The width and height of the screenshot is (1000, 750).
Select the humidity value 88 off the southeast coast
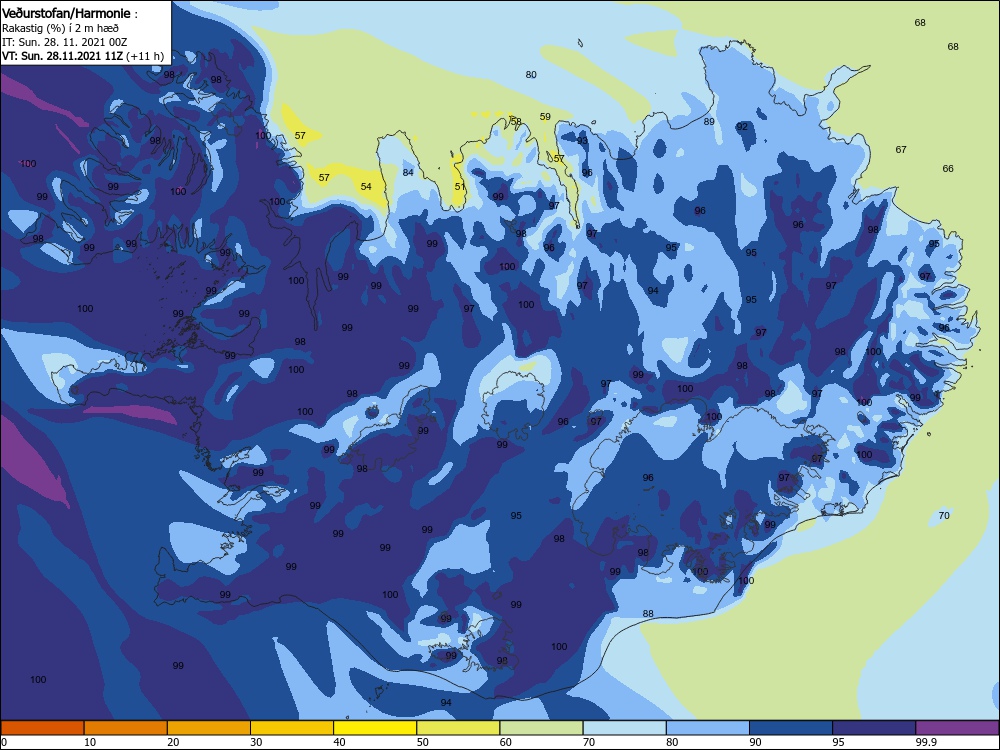[x=648, y=614]
